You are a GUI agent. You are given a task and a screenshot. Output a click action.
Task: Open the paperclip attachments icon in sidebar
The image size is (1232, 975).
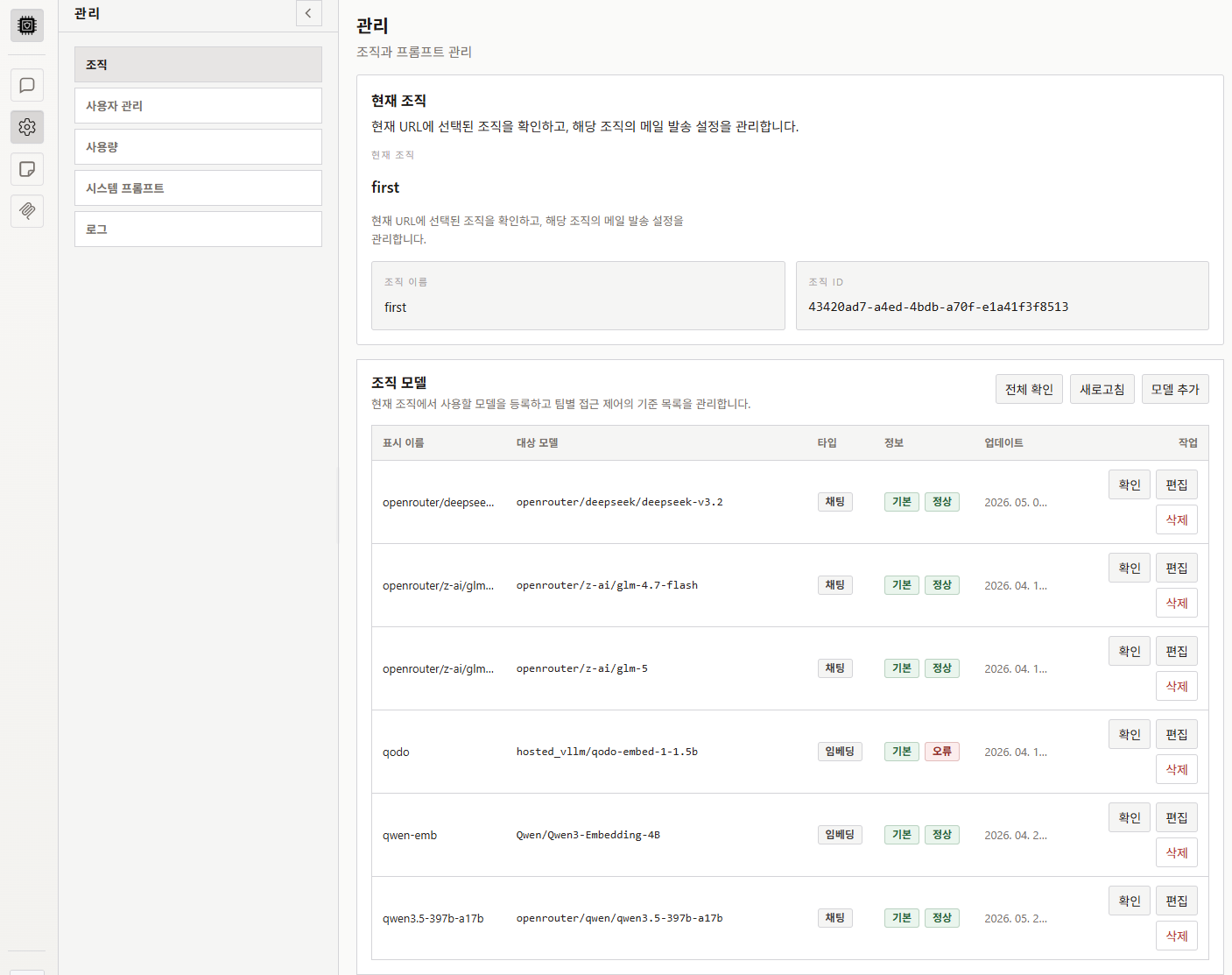pyautogui.click(x=27, y=211)
